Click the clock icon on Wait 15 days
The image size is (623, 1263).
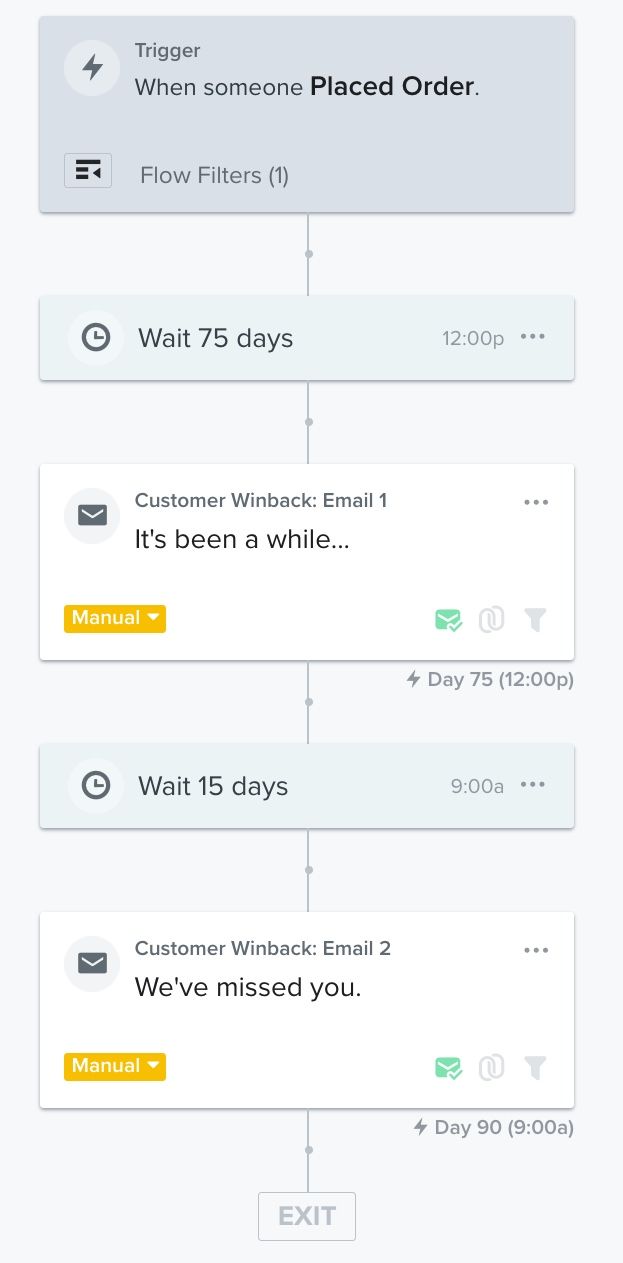[x=96, y=786]
